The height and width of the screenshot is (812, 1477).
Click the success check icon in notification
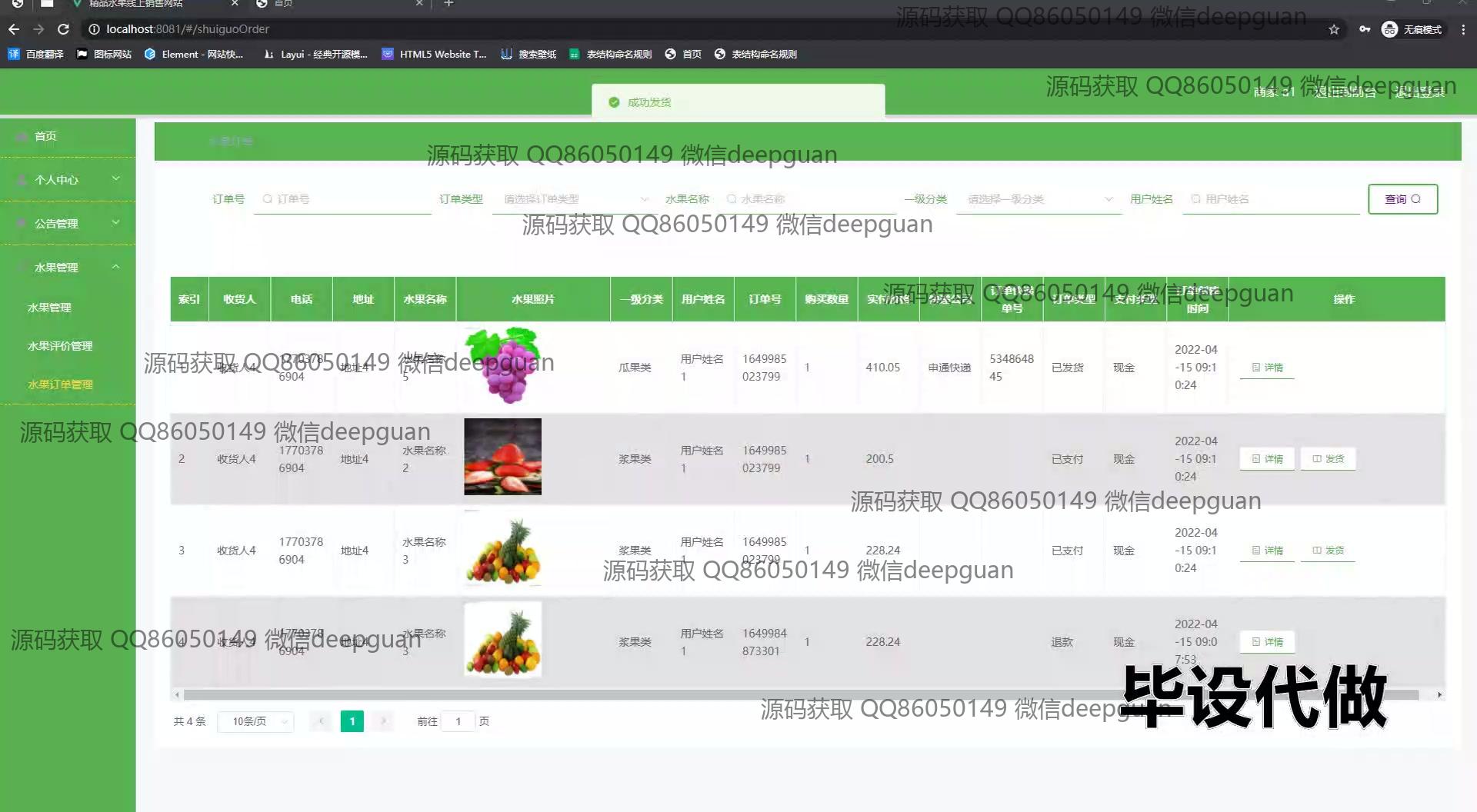click(614, 102)
